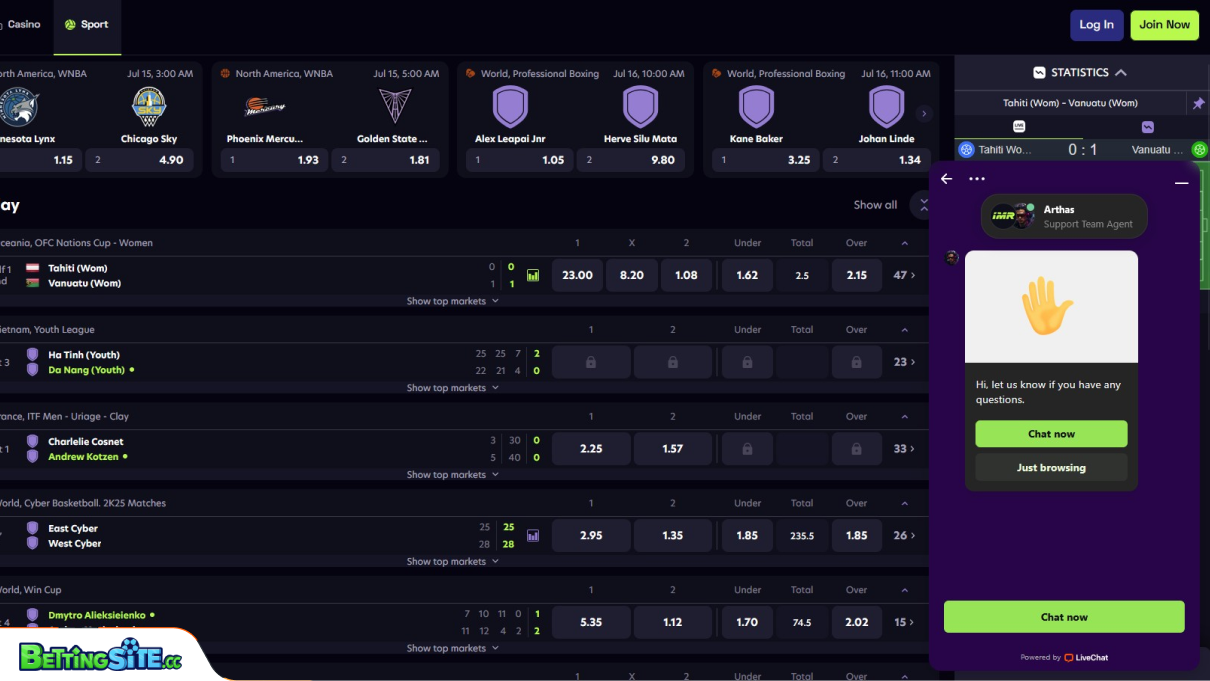The height and width of the screenshot is (681, 1210).
Task: Open statistics icon for East Cyber match
Action: [533, 536]
